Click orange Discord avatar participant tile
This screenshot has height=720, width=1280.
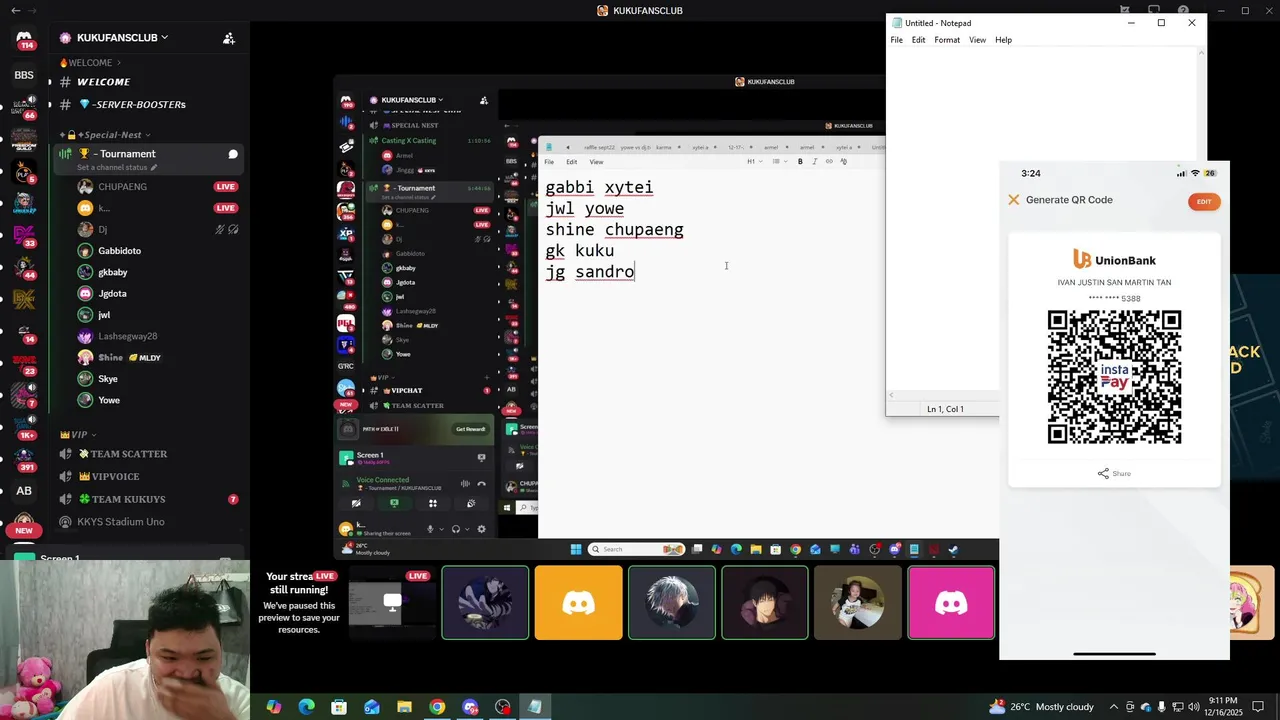(578, 603)
